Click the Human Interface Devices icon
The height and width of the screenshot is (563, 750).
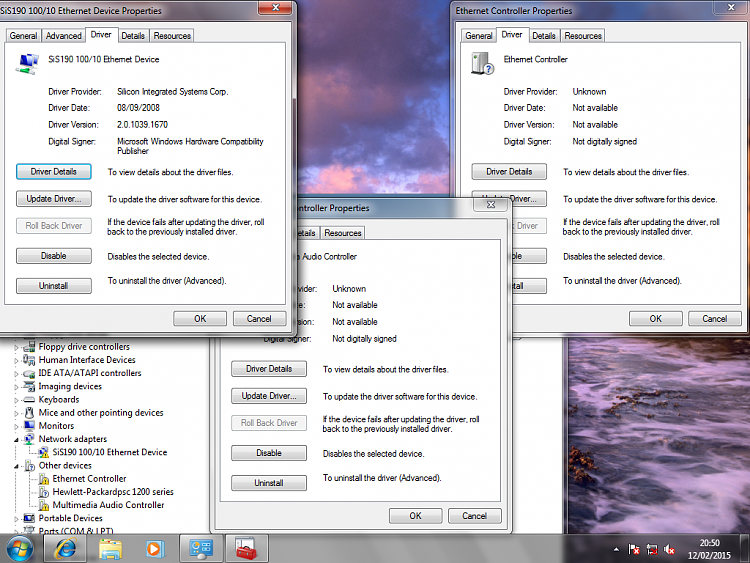(29, 360)
